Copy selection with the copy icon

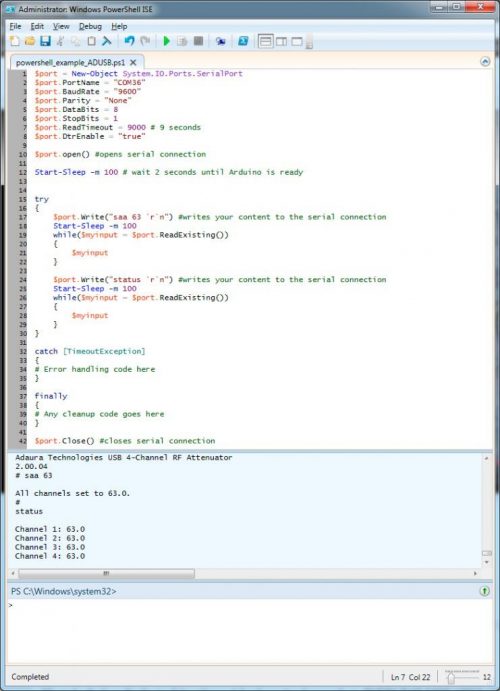click(x=76, y=41)
